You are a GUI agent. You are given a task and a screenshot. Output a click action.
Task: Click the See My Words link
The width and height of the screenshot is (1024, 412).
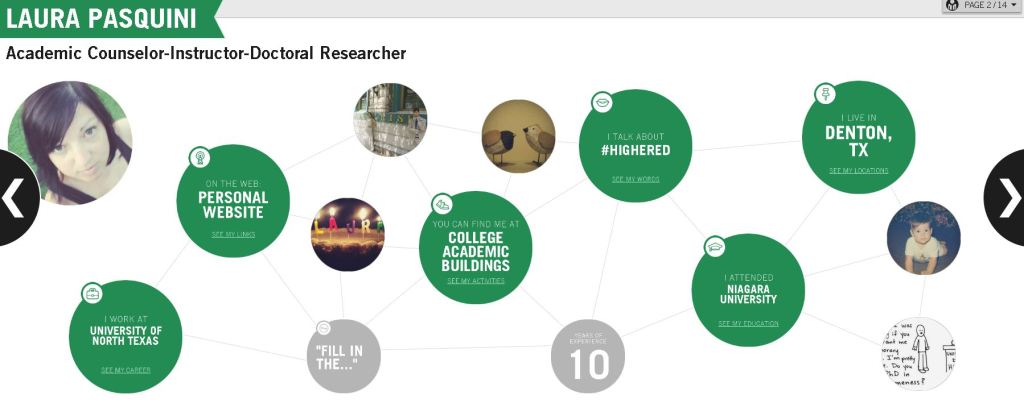636,180
